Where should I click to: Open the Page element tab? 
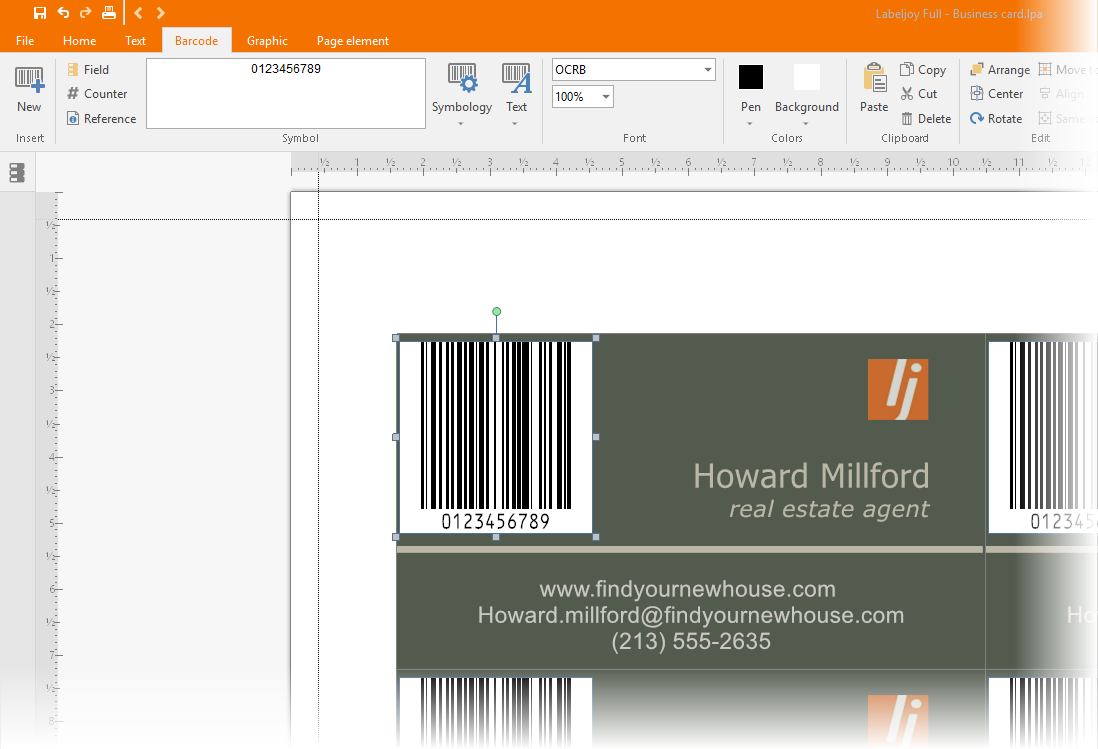tap(352, 41)
